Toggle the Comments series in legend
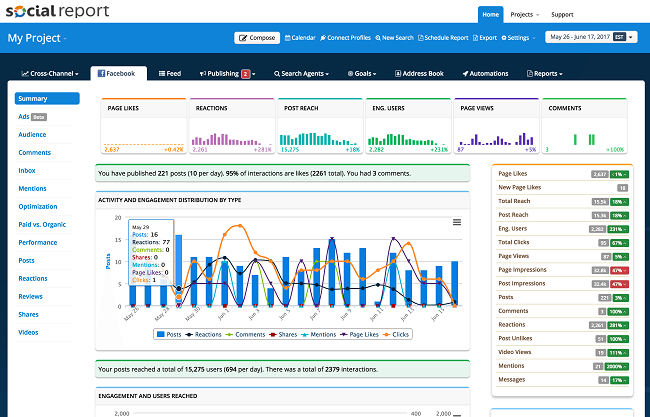 tap(245, 335)
